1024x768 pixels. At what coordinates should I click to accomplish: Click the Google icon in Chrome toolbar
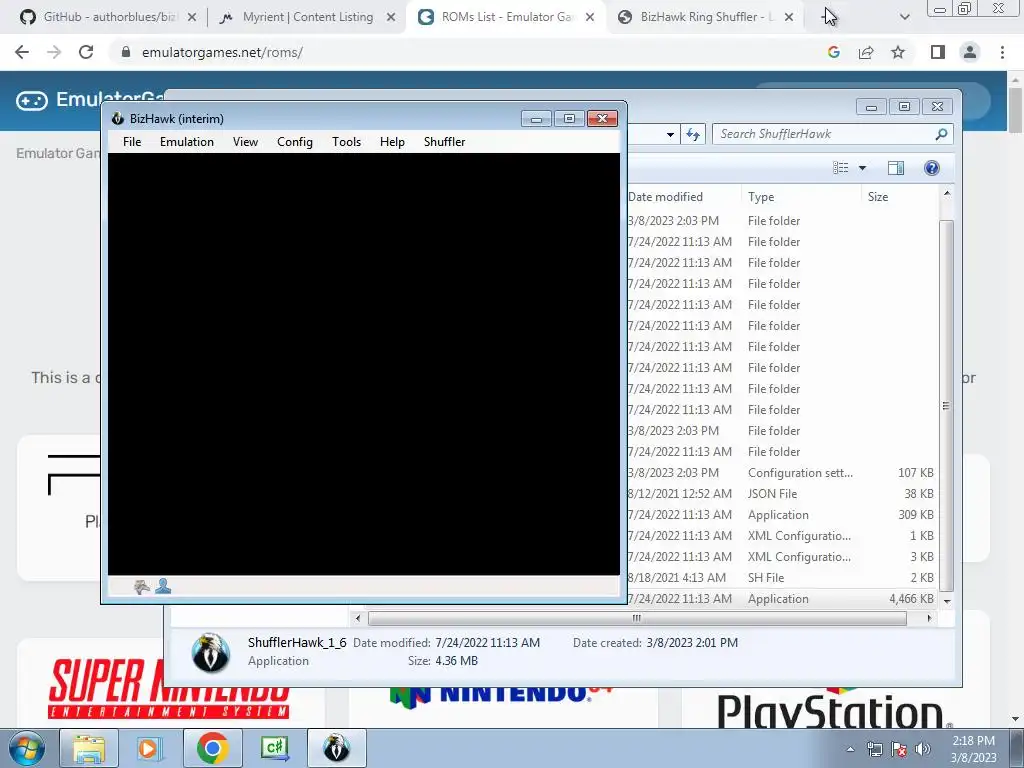(833, 52)
